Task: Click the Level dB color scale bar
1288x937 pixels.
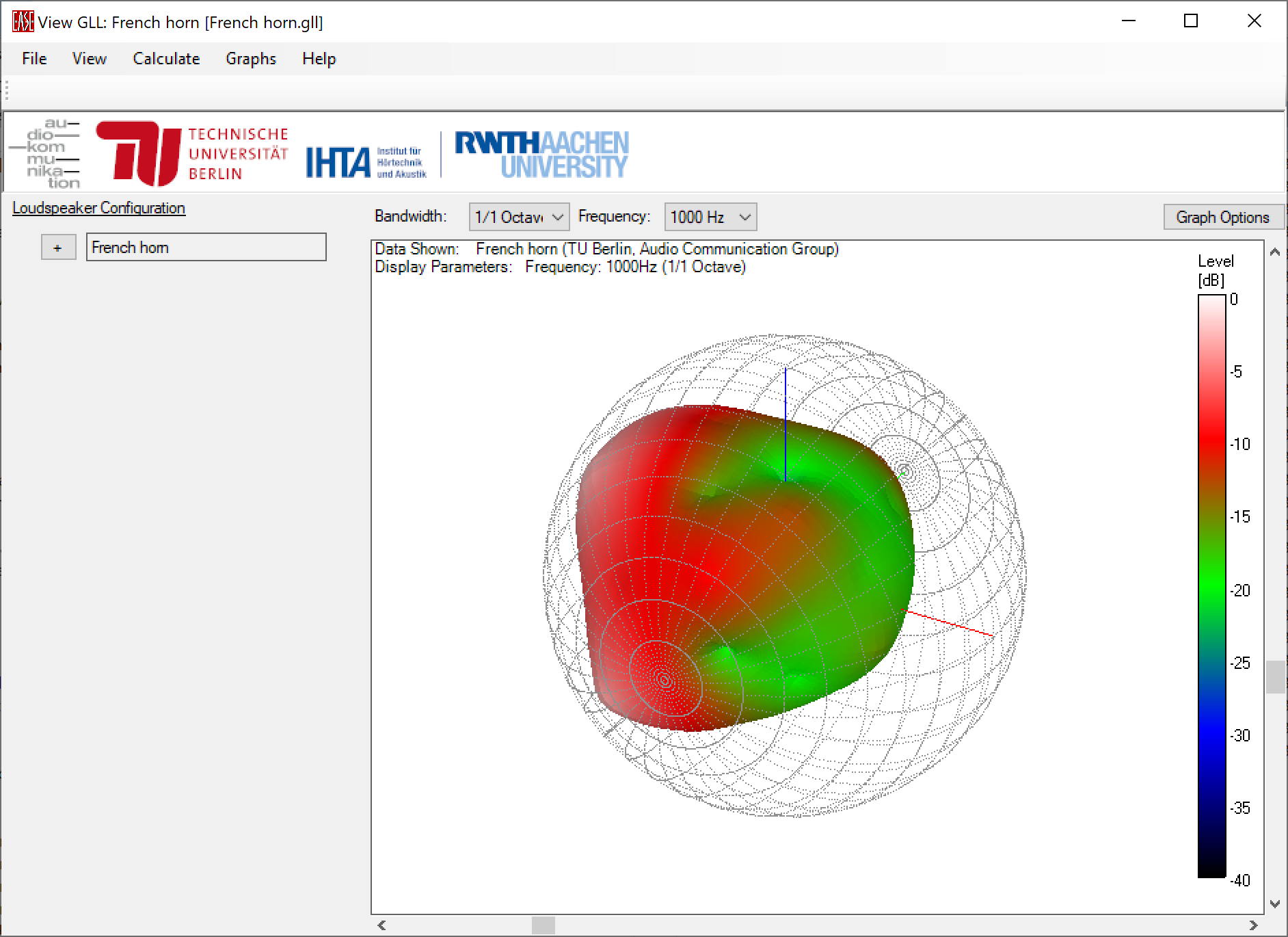Action: (x=1211, y=586)
